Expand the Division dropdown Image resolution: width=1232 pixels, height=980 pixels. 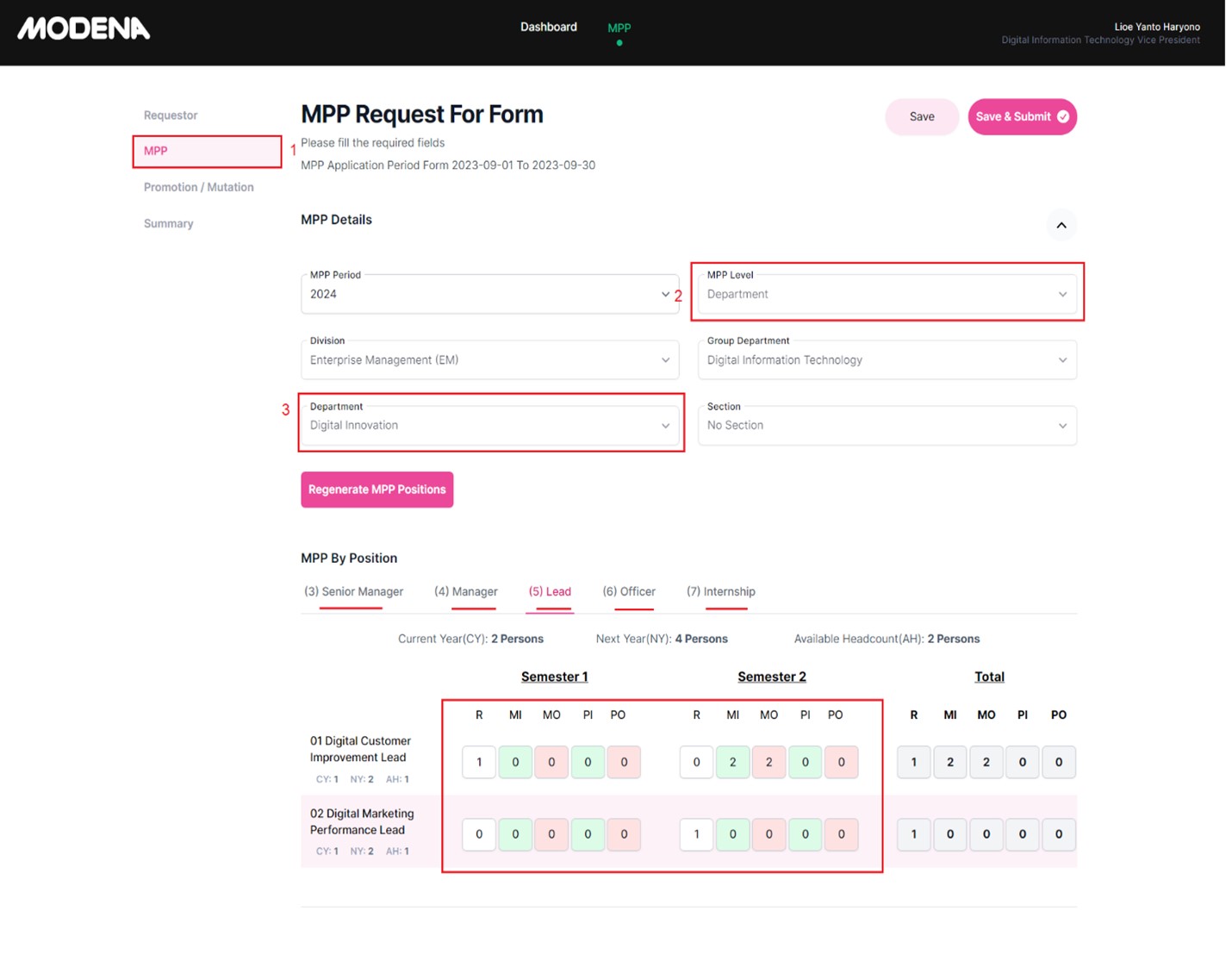point(488,360)
